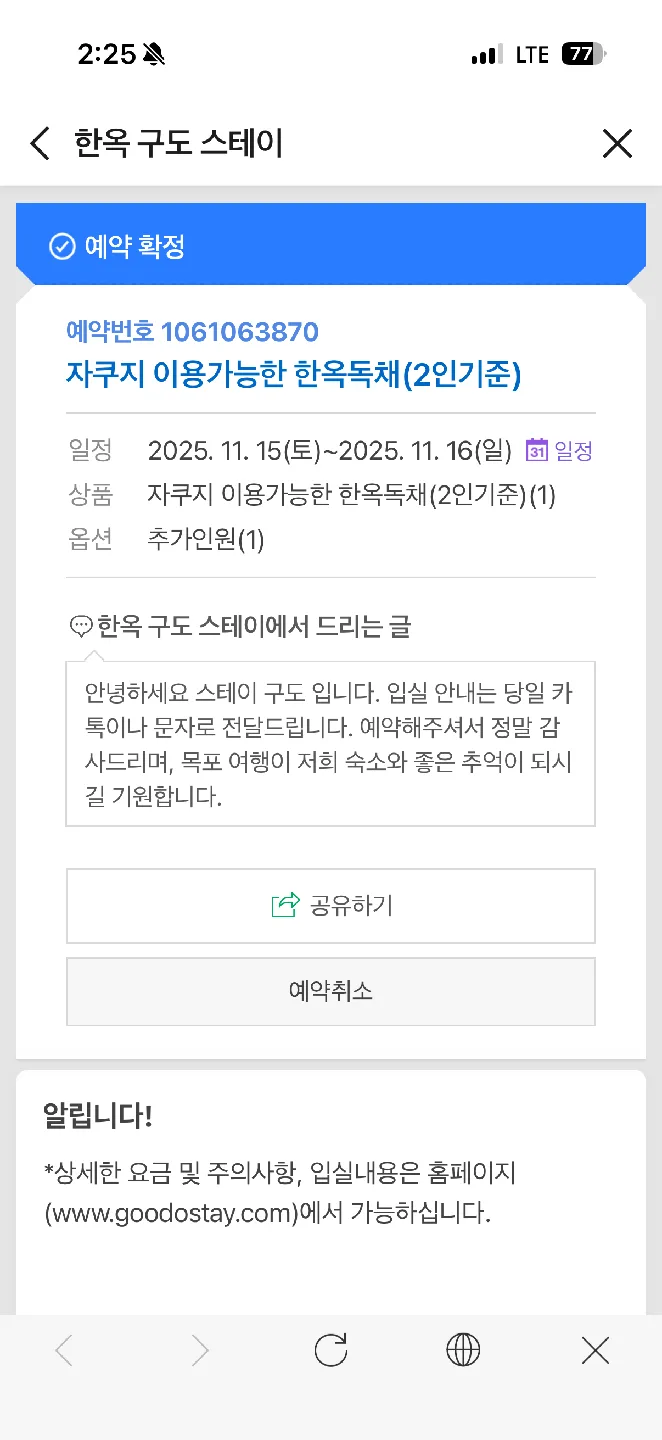Tap the back arrow in header
The width and height of the screenshot is (662, 1440).
[x=40, y=144]
